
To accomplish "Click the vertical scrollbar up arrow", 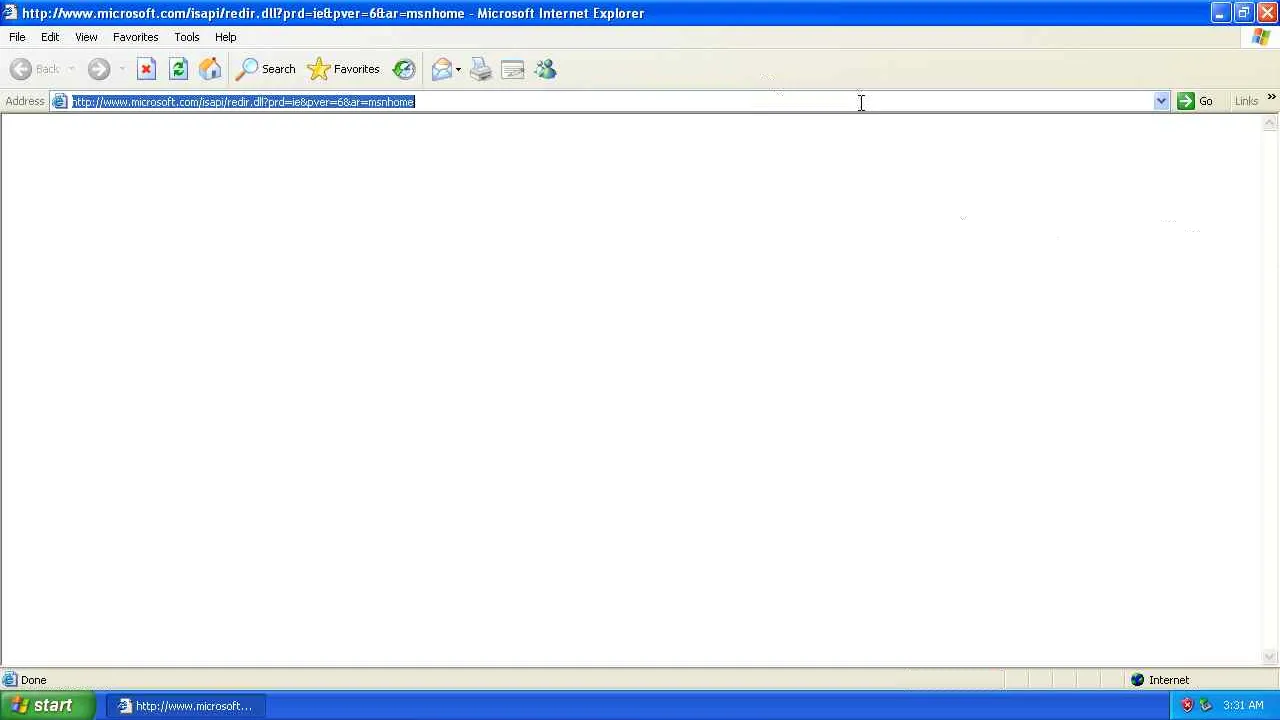I will pos(1270,123).
